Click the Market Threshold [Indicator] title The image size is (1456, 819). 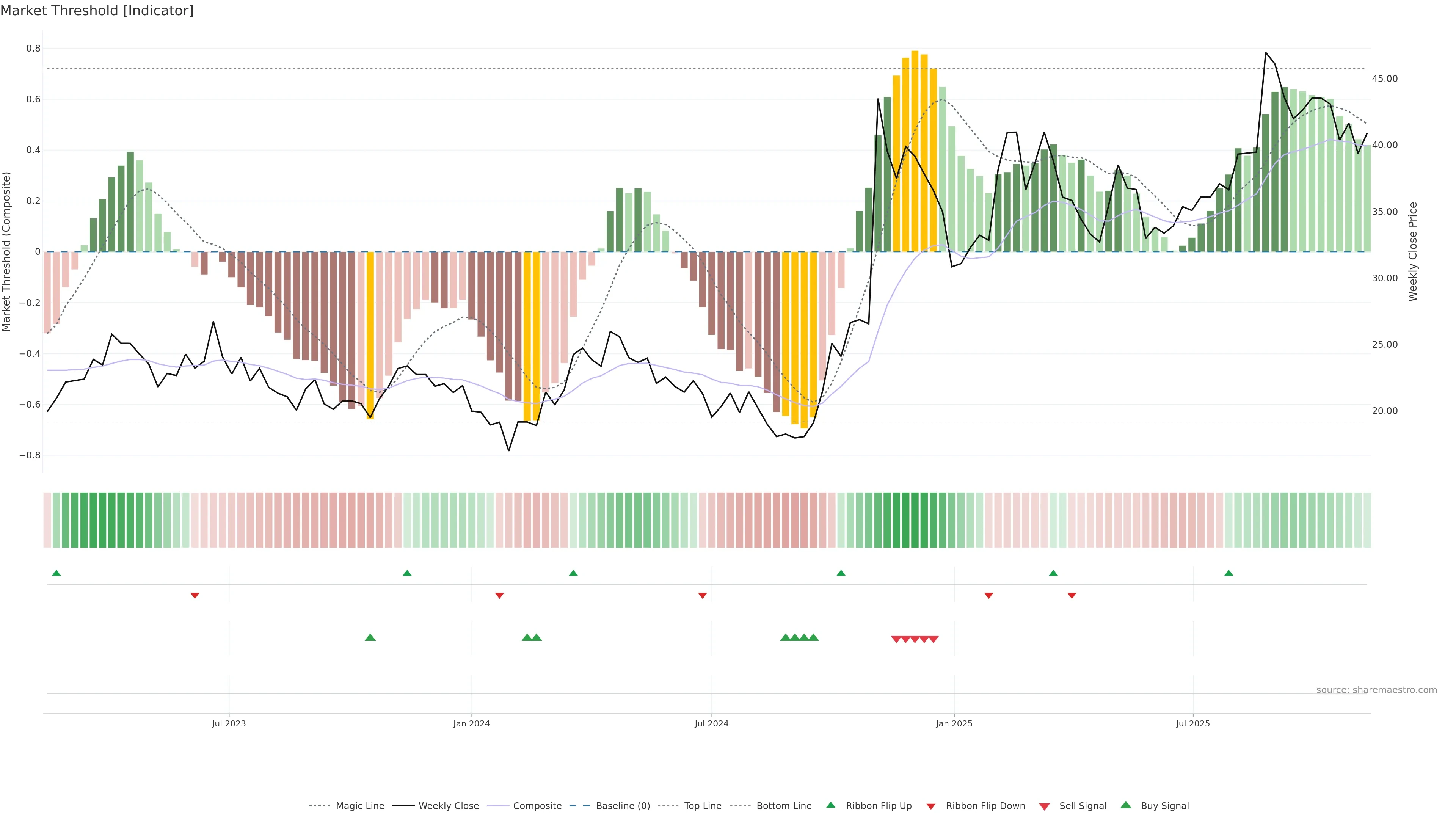pyautogui.click(x=97, y=11)
